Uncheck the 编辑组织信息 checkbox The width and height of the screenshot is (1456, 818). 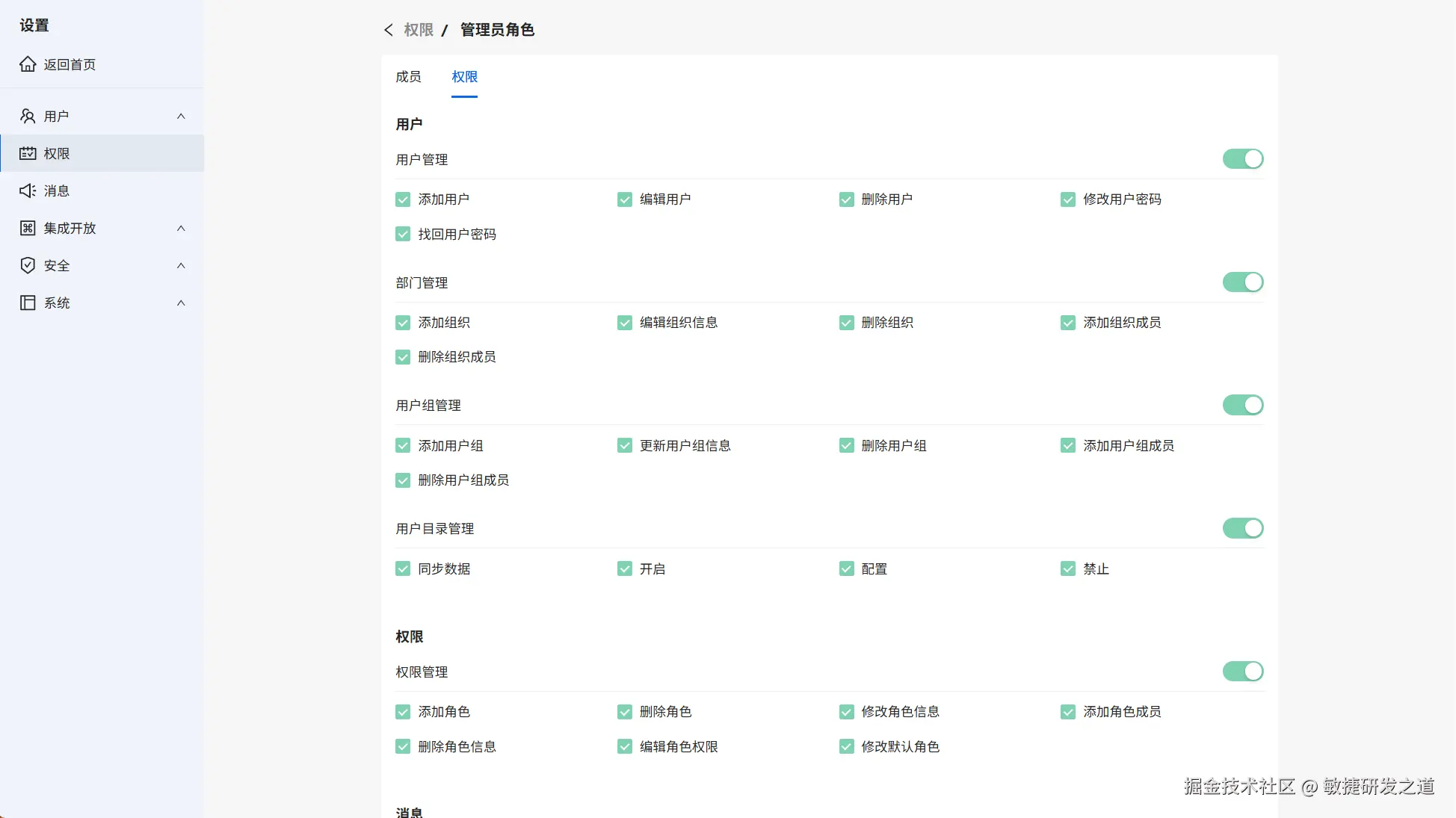click(625, 323)
